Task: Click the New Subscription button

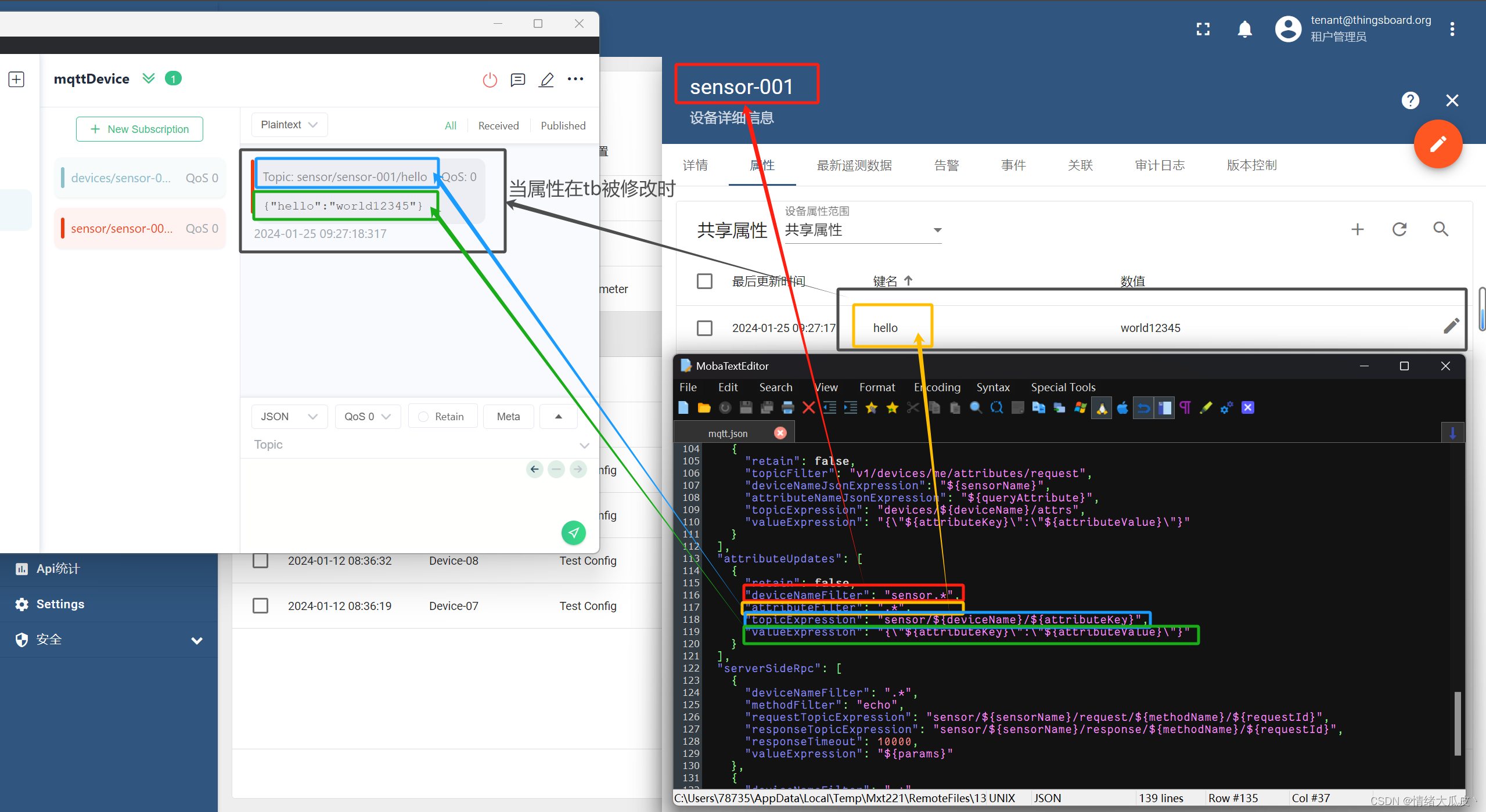Action: pos(139,129)
